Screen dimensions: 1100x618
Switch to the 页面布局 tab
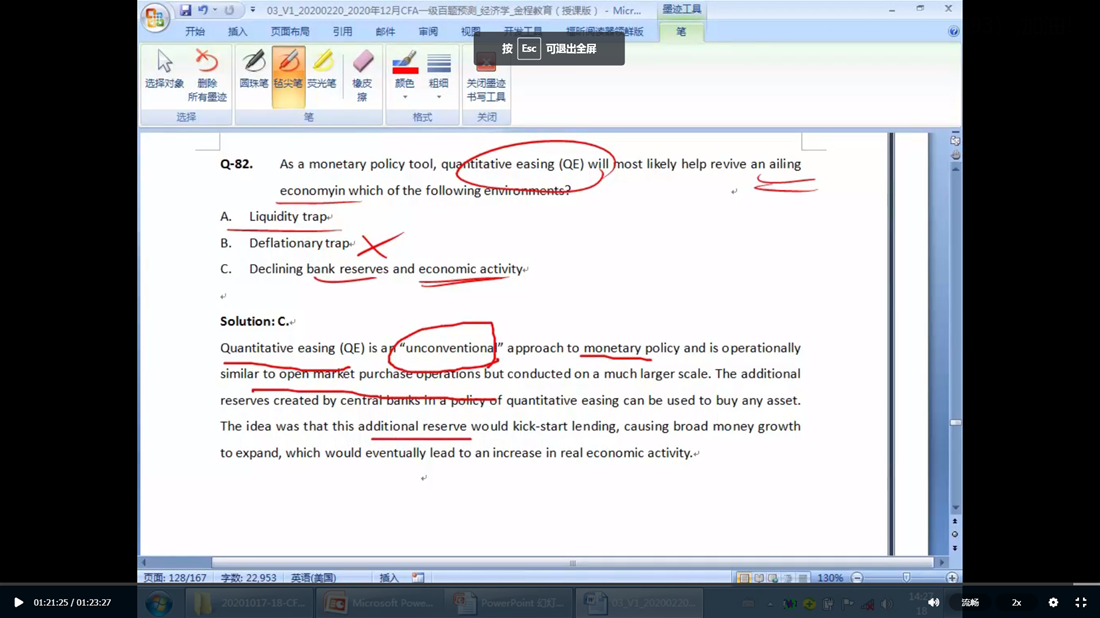(290, 32)
